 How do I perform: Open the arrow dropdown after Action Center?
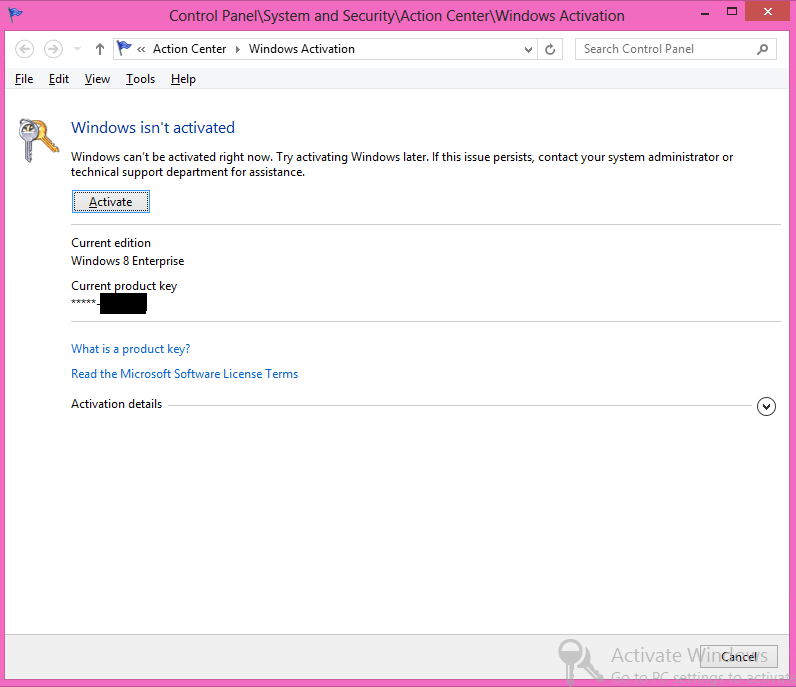(x=238, y=49)
